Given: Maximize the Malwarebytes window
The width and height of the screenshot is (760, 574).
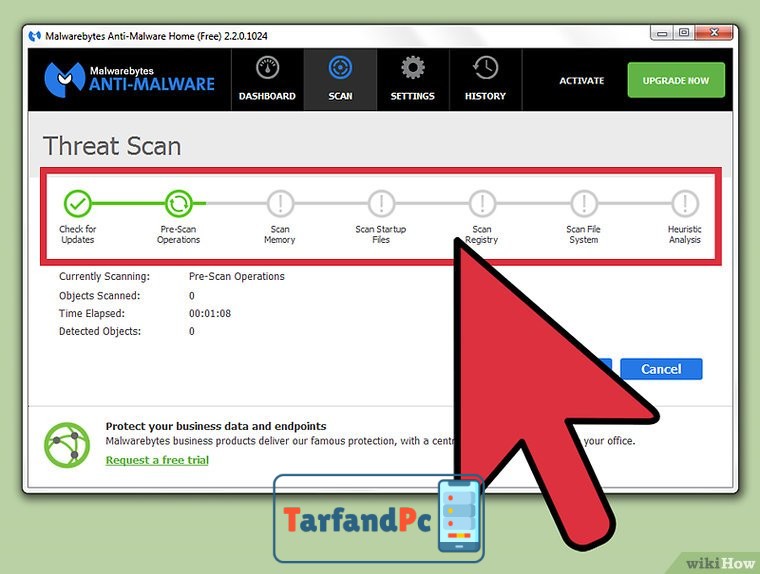Looking at the screenshot, I should point(684,33).
